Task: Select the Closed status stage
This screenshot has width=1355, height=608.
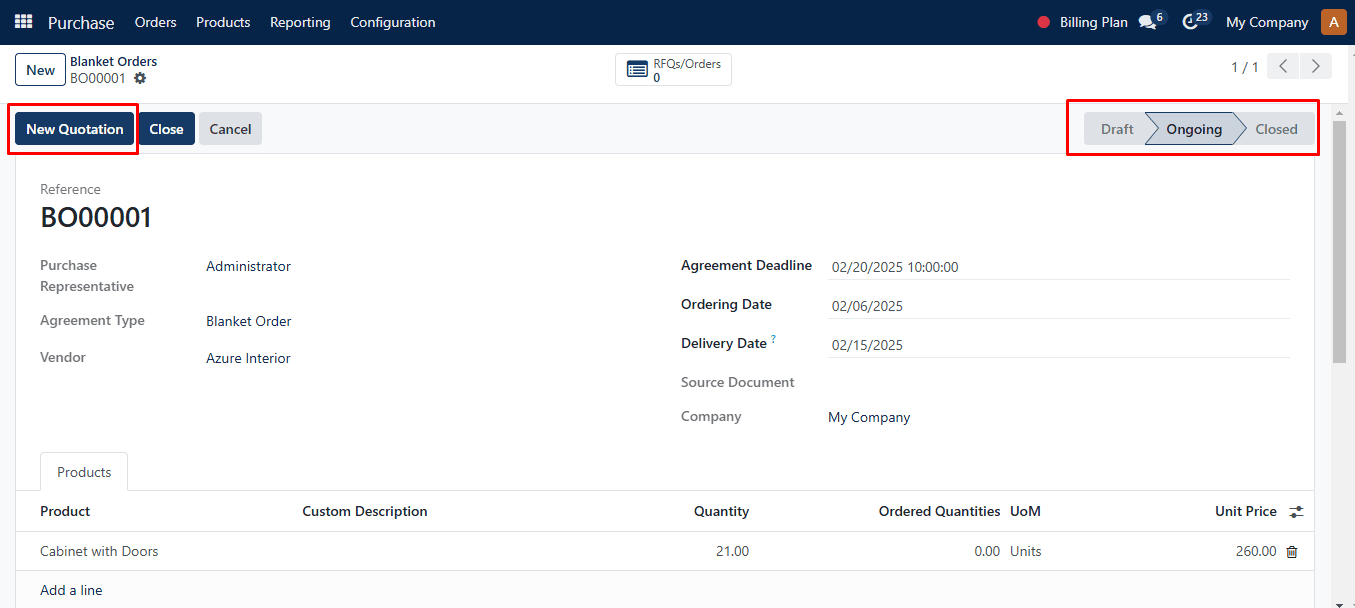Action: pos(1277,129)
